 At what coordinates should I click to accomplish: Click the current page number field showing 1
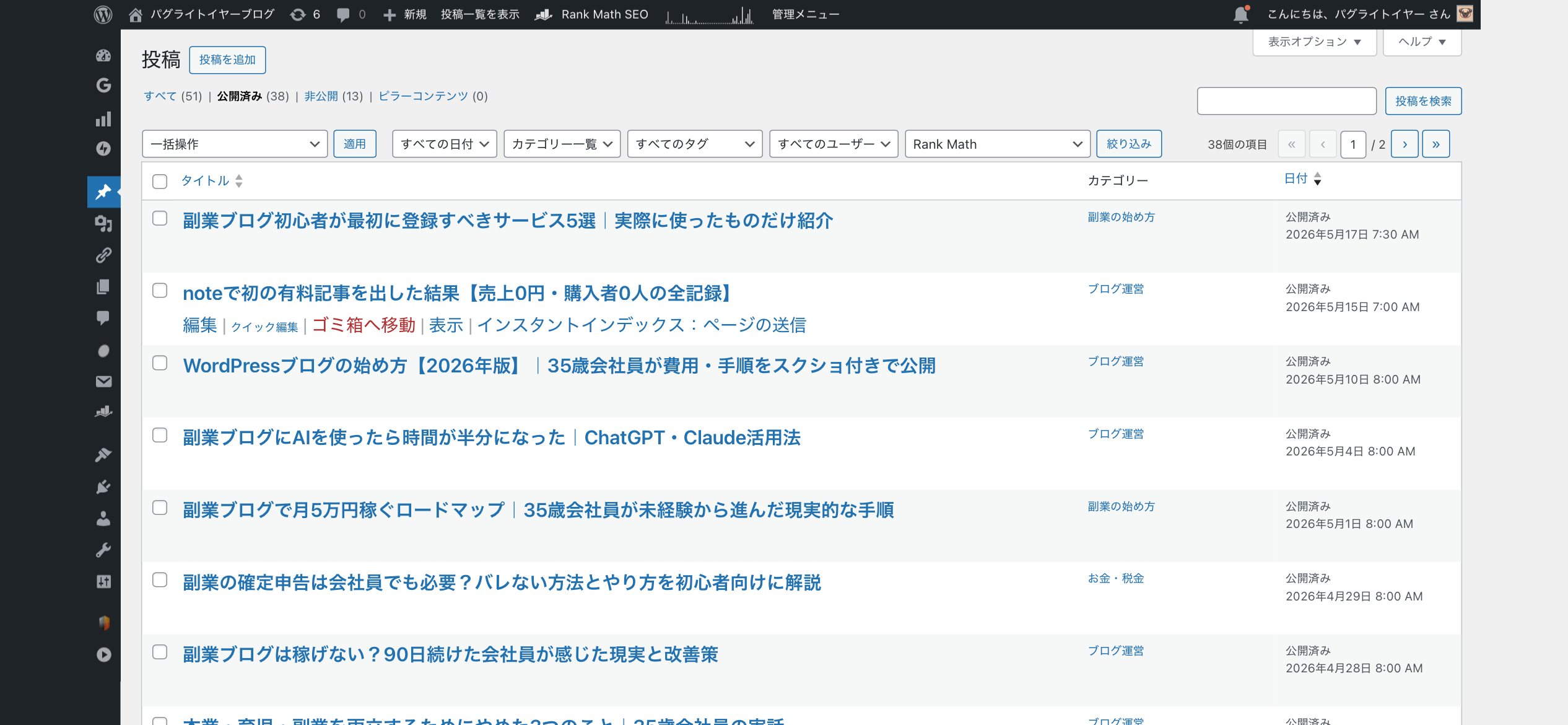tap(1353, 144)
